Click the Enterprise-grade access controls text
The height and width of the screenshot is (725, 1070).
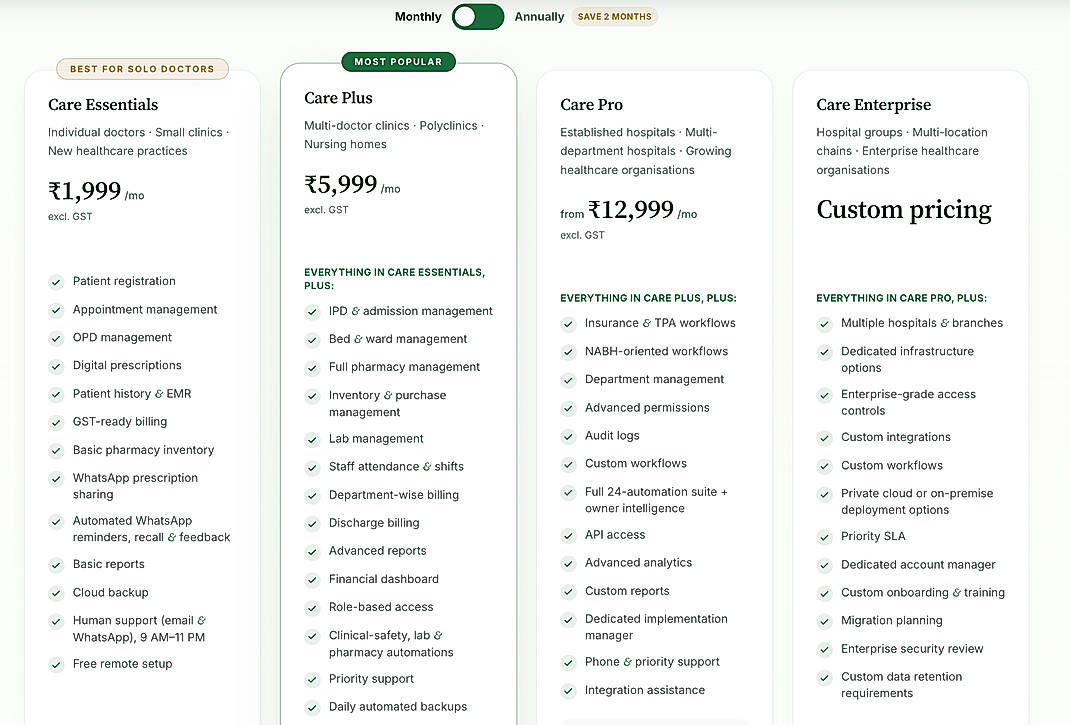pyautogui.click(x=908, y=402)
